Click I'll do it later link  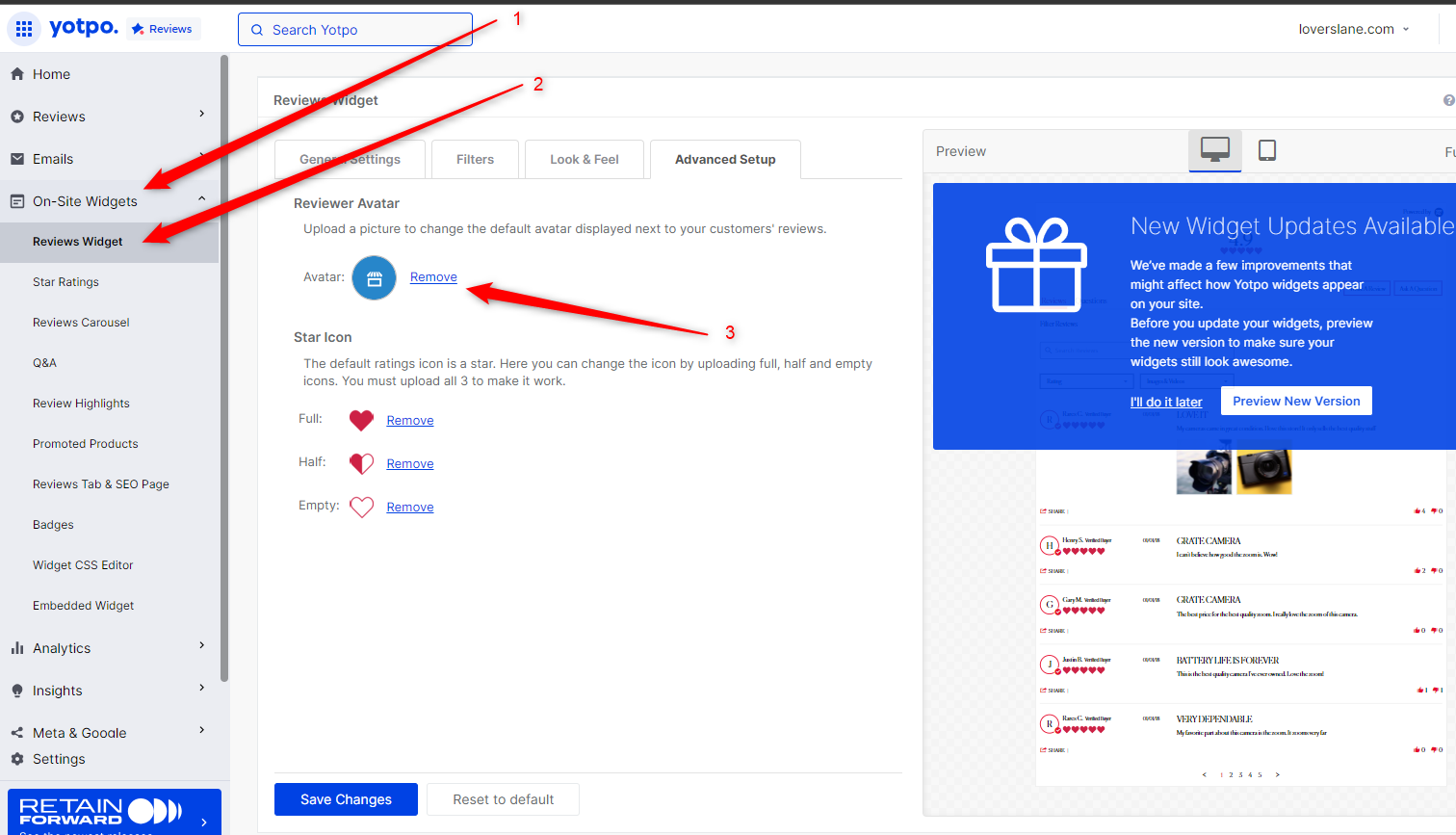coord(1166,402)
